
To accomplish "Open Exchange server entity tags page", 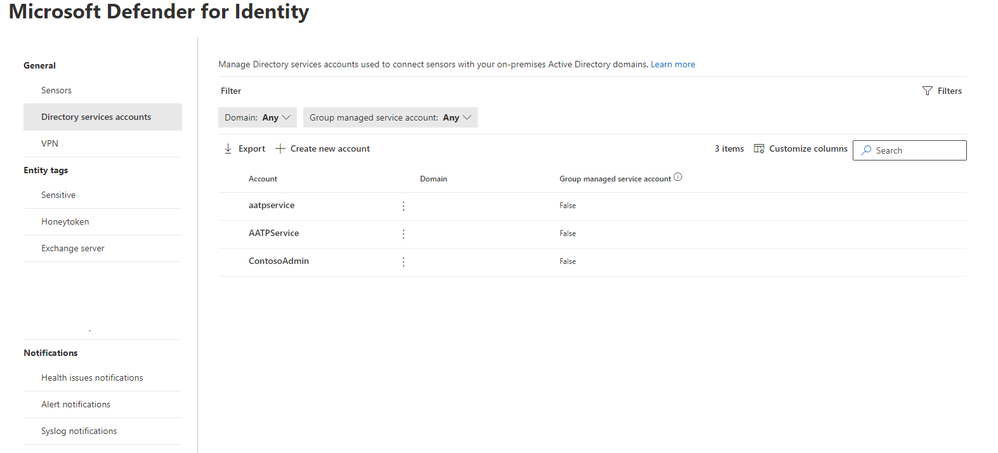I will click(x=73, y=249).
